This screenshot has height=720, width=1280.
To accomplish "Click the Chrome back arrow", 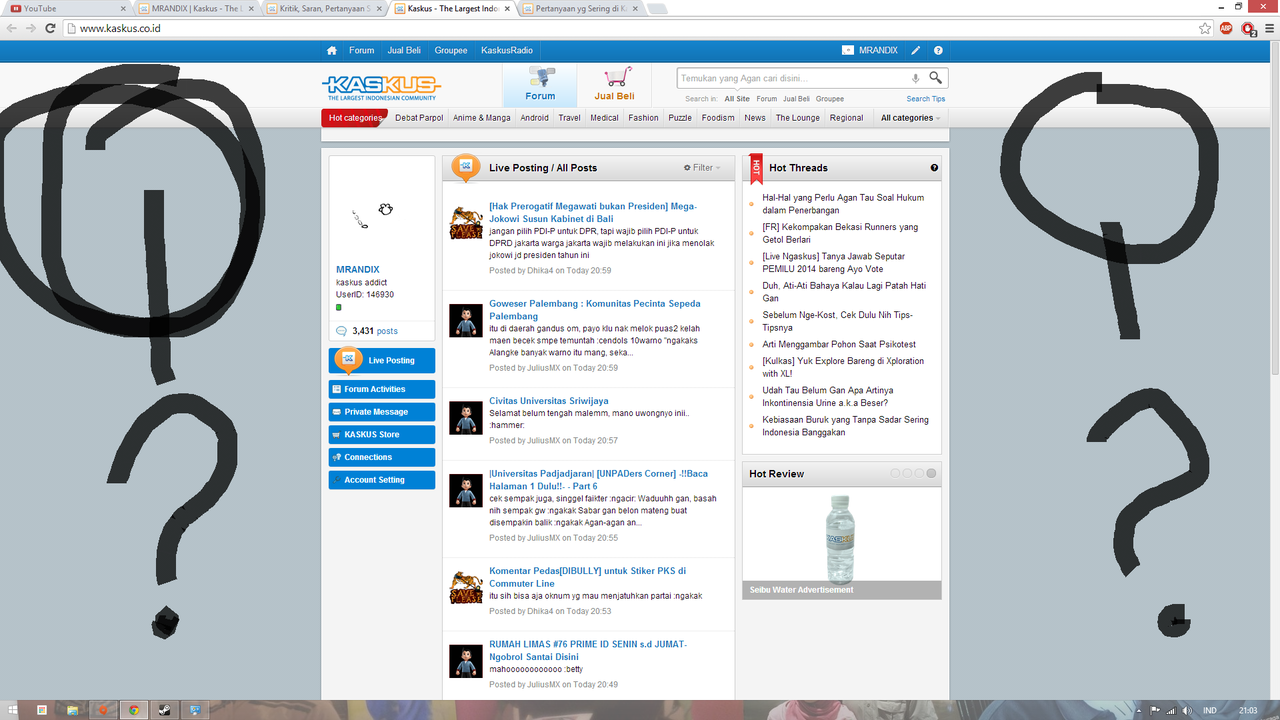I will click(x=12, y=28).
